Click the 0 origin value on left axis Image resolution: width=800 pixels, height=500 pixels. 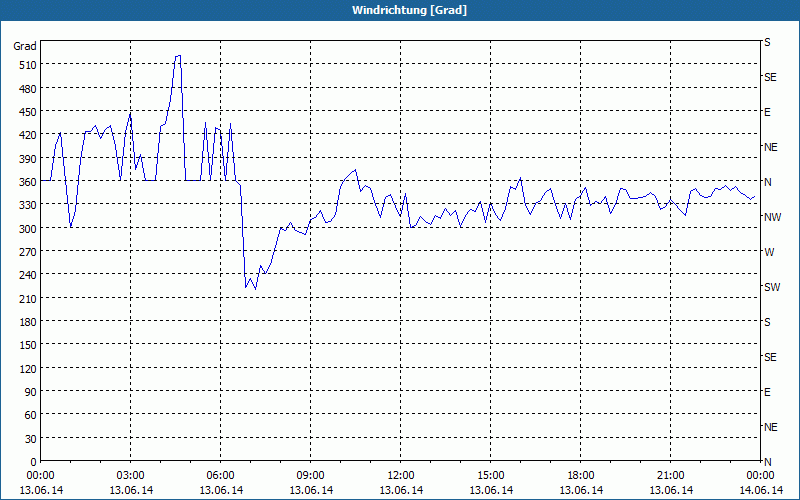pos(34,462)
